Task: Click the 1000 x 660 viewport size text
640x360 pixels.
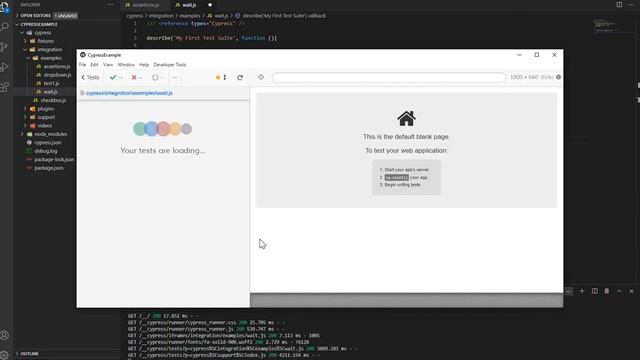Action: [x=524, y=77]
